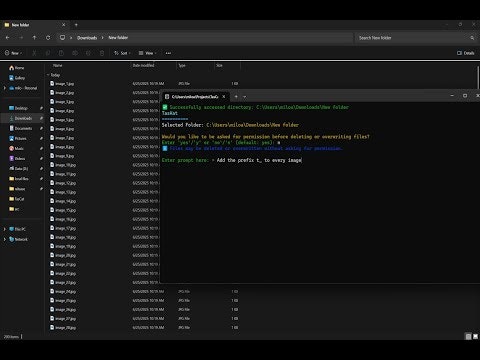Viewport: 480px width, 360px height.
Task: Expand the Network tree node
Action: click(x=5, y=239)
